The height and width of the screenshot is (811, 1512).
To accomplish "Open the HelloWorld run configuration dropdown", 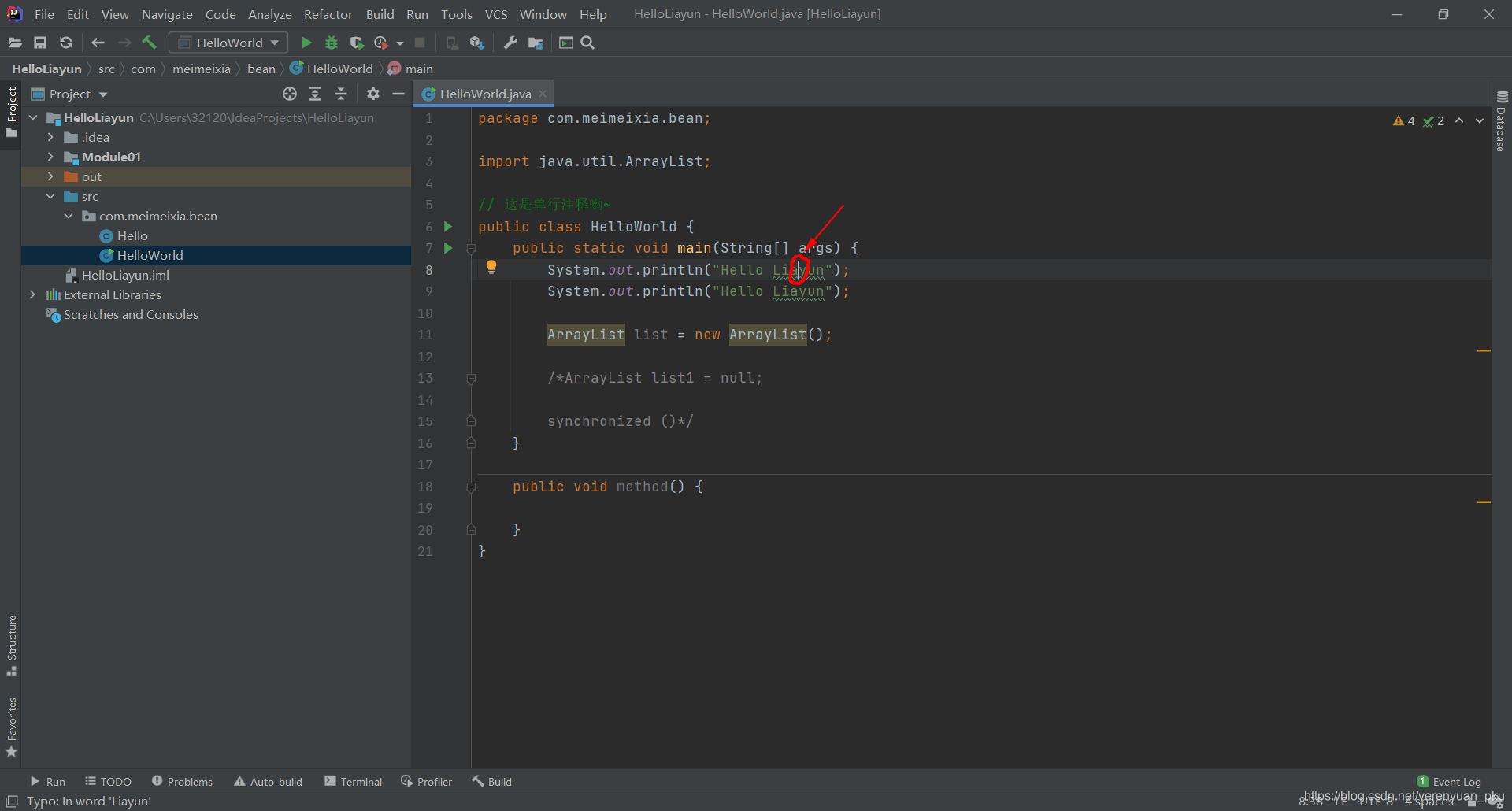I will click(229, 43).
